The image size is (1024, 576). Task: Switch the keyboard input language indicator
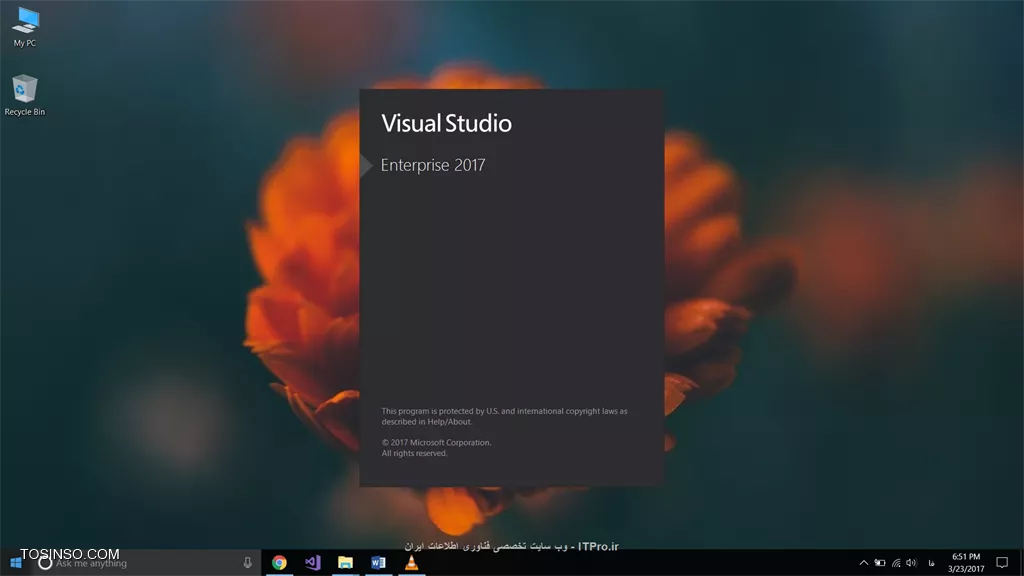(x=932, y=563)
